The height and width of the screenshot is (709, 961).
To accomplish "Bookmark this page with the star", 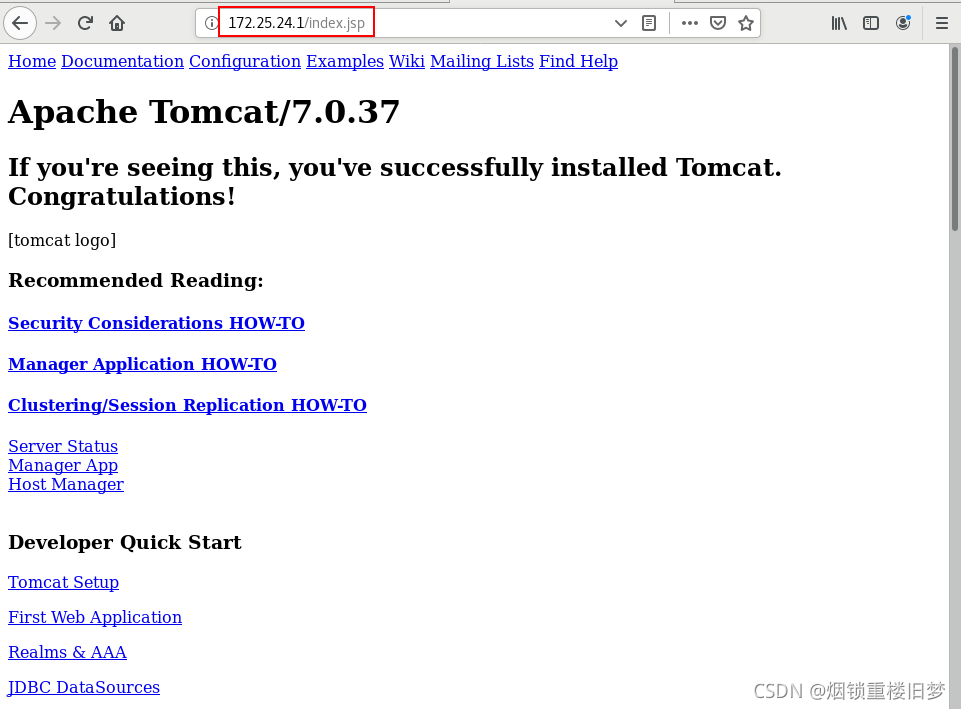I will pyautogui.click(x=746, y=23).
